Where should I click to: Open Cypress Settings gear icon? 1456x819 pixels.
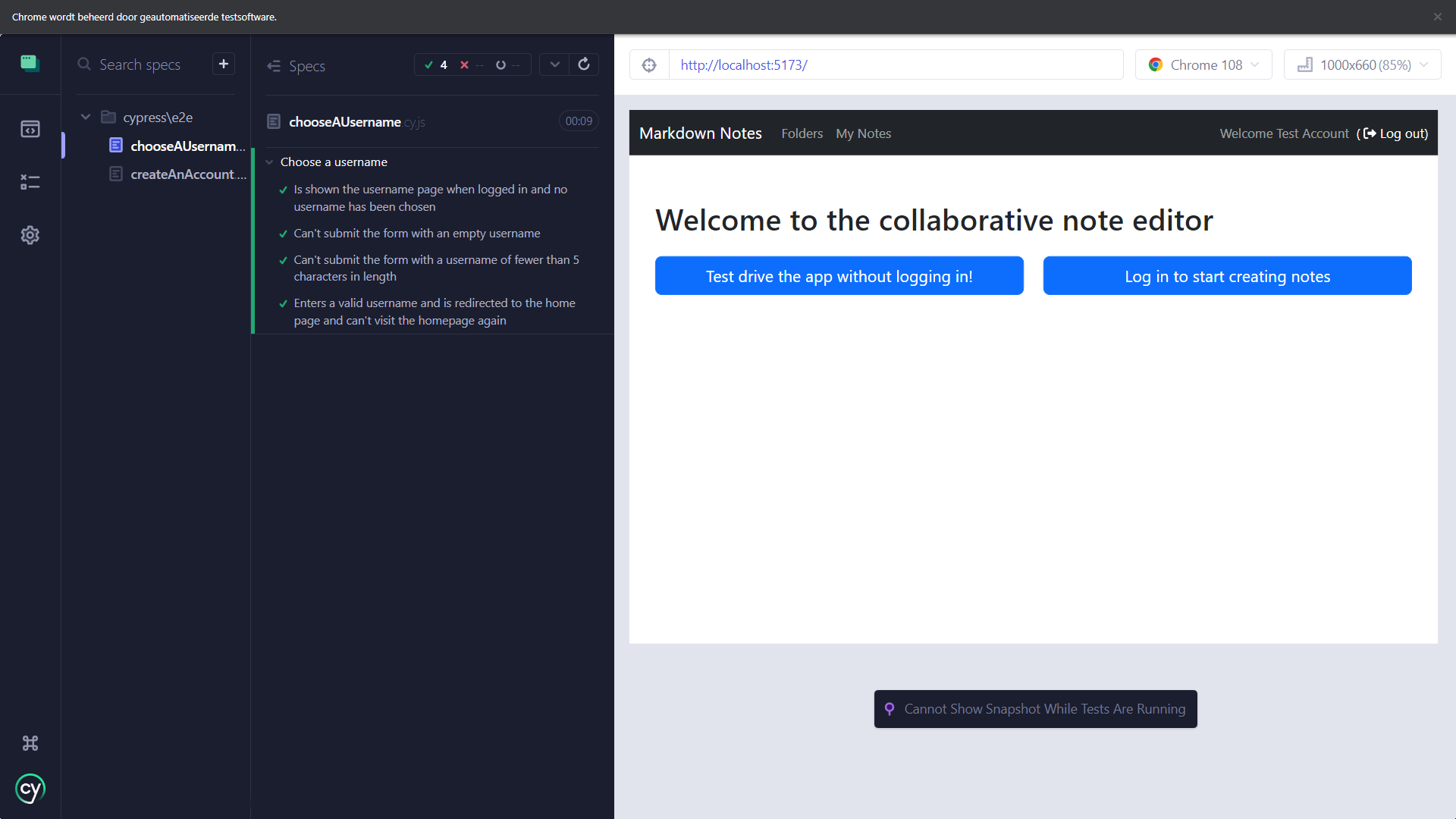tap(30, 235)
